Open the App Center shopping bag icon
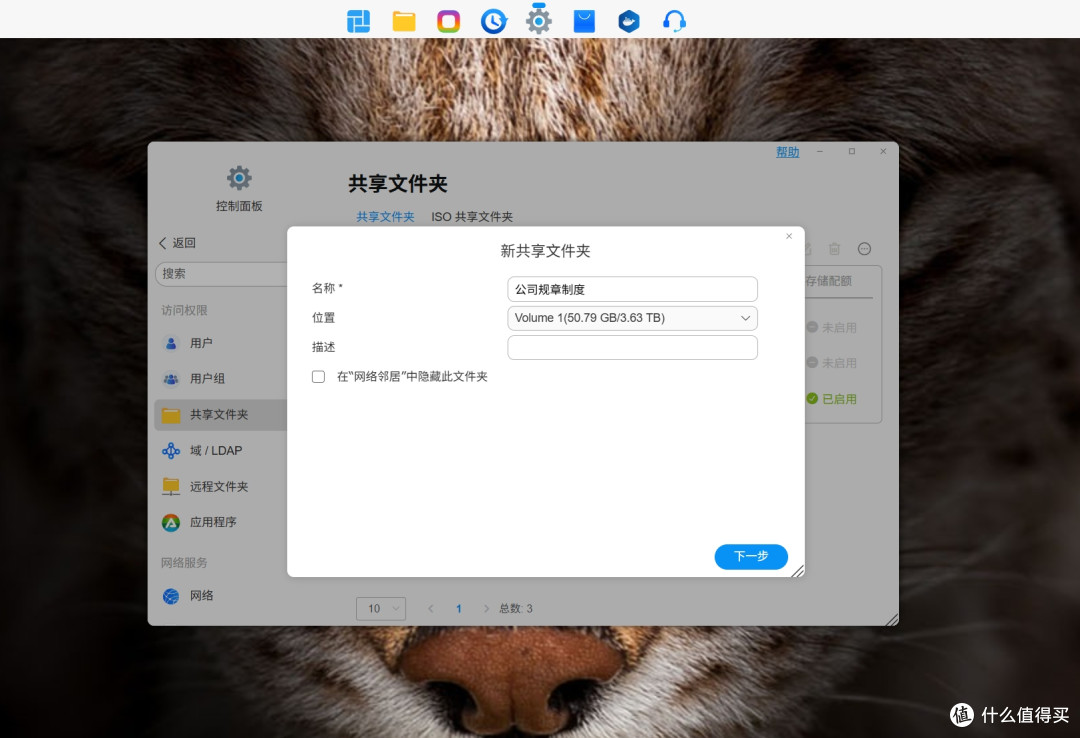The width and height of the screenshot is (1080, 738). pos(584,21)
